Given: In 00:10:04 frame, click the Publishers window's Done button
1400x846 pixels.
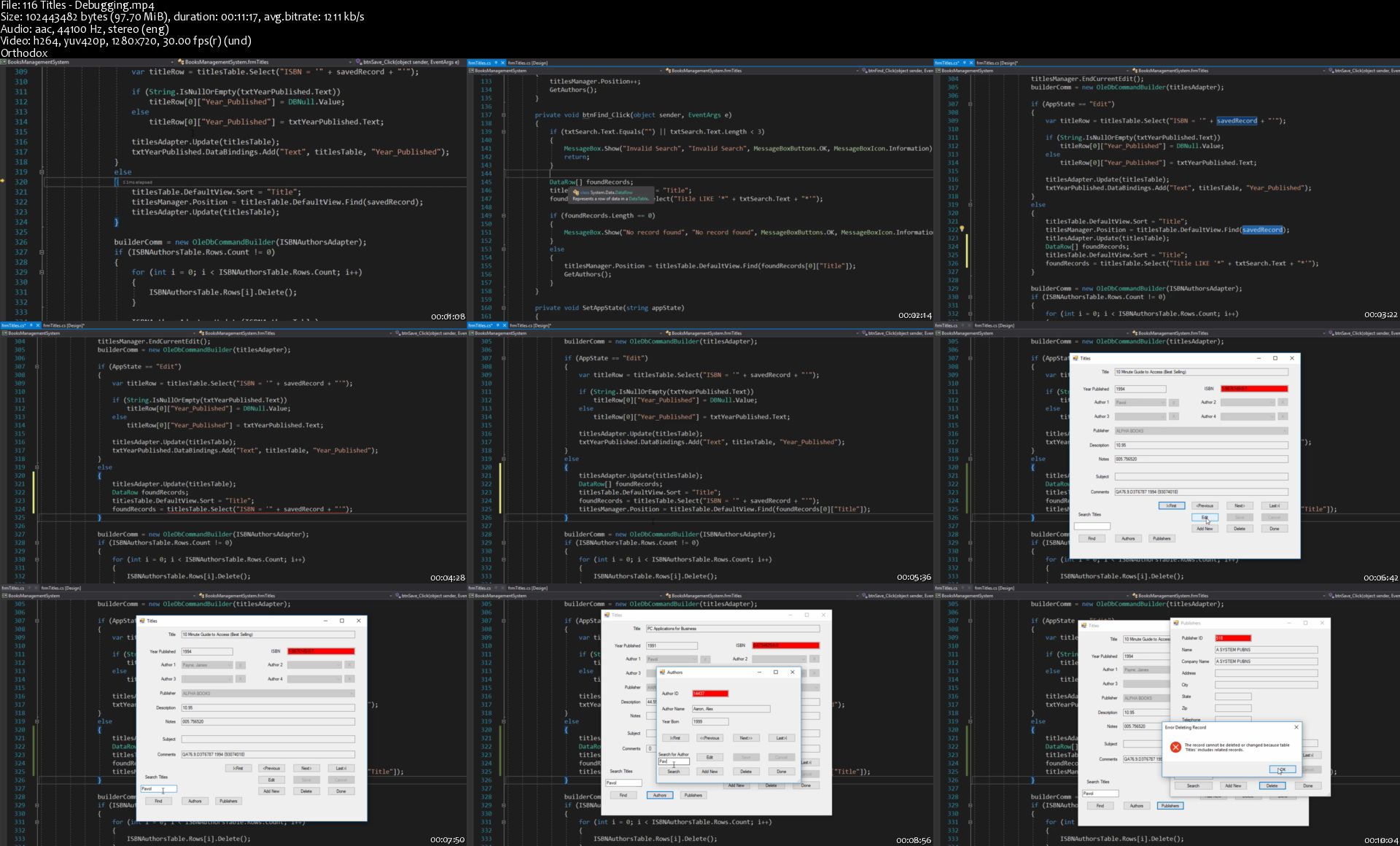Looking at the screenshot, I should 1308,785.
